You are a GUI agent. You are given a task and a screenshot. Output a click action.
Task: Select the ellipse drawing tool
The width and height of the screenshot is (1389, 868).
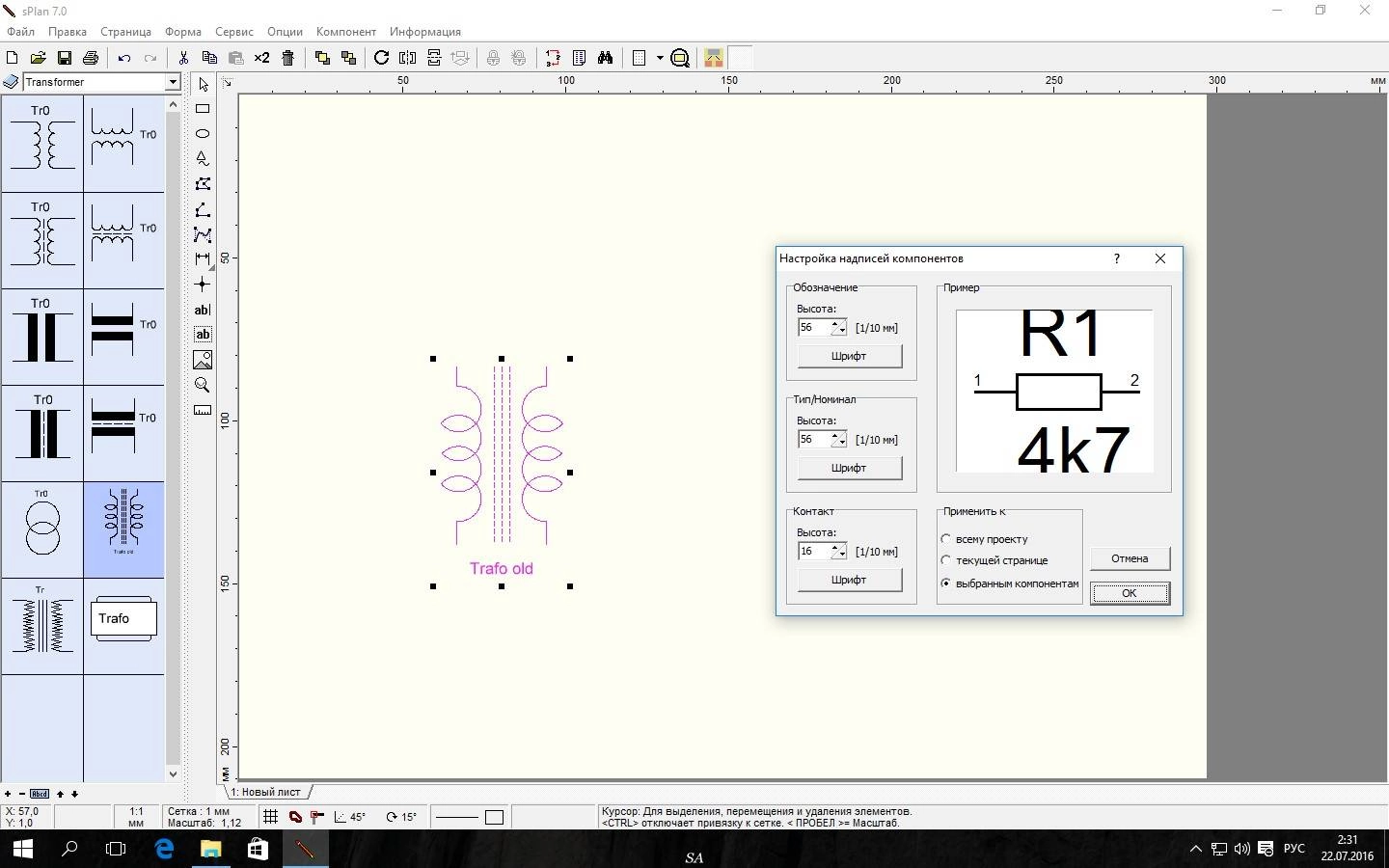tap(203, 134)
